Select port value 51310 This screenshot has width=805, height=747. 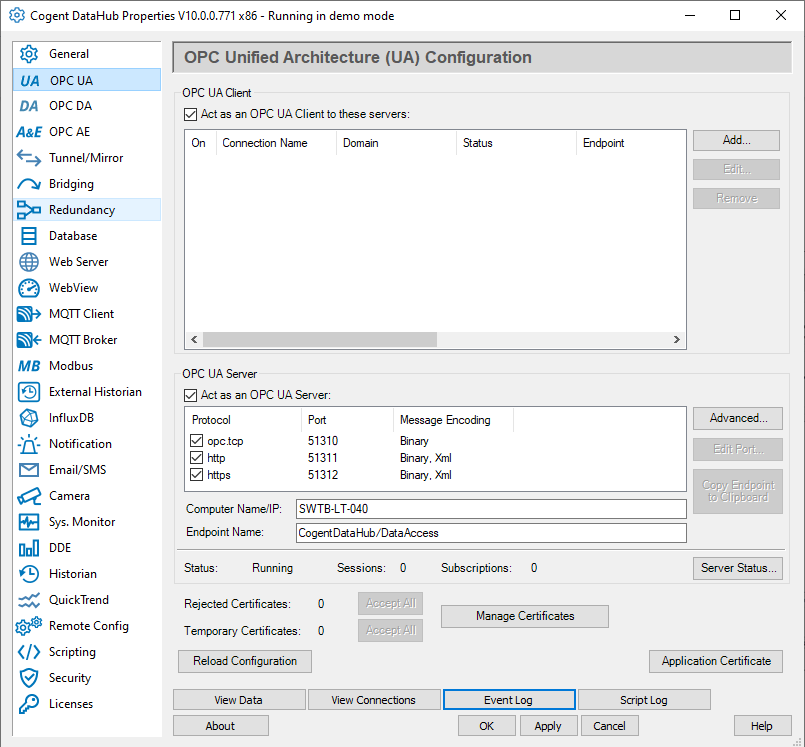coord(323,441)
